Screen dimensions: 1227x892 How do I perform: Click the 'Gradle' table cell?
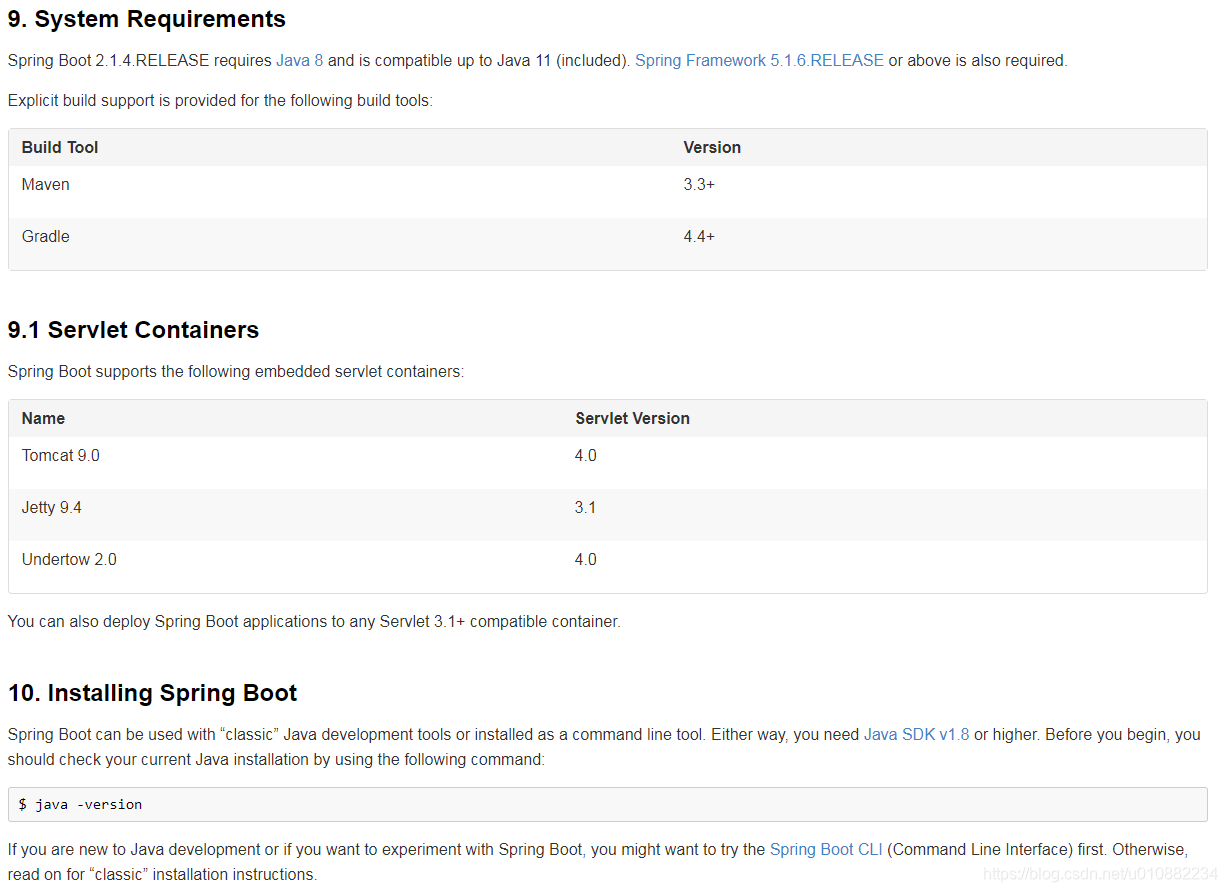pos(46,236)
